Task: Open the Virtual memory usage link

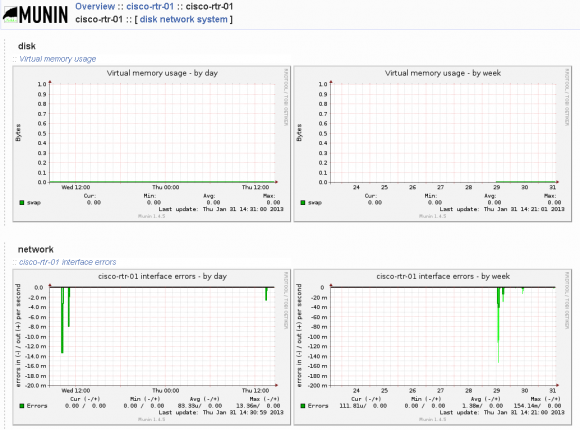Action: point(57,59)
